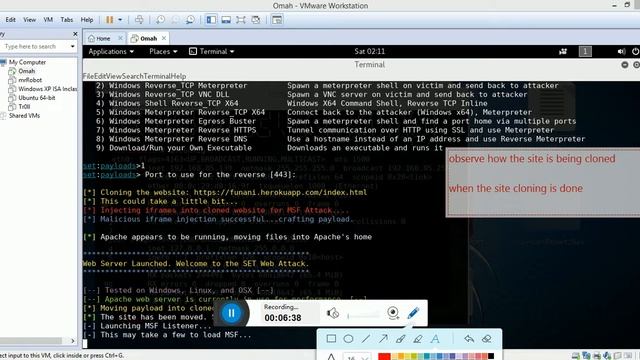Close the Home tab
This screenshot has width=640, height=360.
pos(120,38)
